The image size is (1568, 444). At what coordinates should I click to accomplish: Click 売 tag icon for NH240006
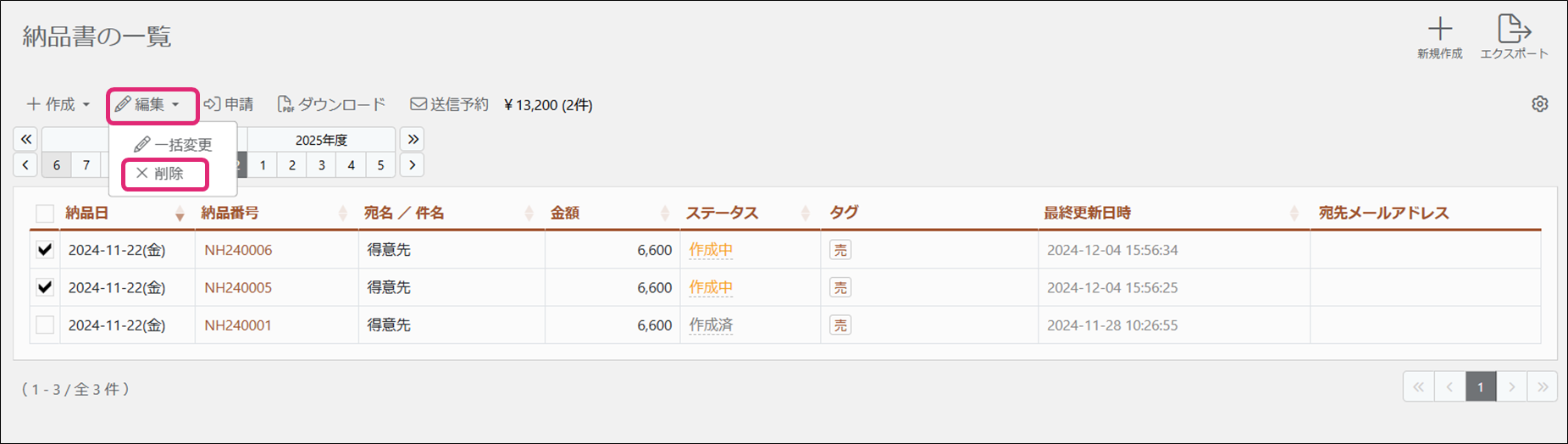click(x=840, y=250)
